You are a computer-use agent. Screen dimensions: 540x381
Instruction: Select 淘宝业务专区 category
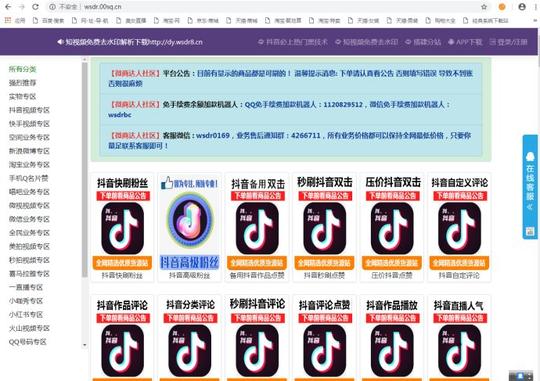(x=29, y=165)
